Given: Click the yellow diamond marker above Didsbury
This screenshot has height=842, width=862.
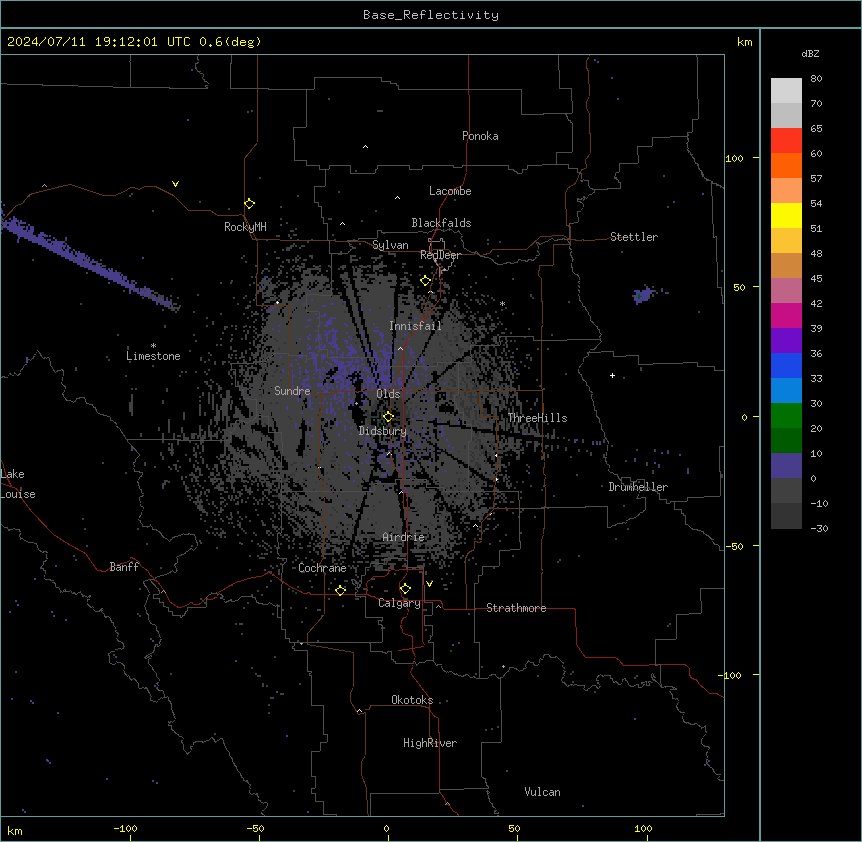Looking at the screenshot, I should [x=388, y=416].
